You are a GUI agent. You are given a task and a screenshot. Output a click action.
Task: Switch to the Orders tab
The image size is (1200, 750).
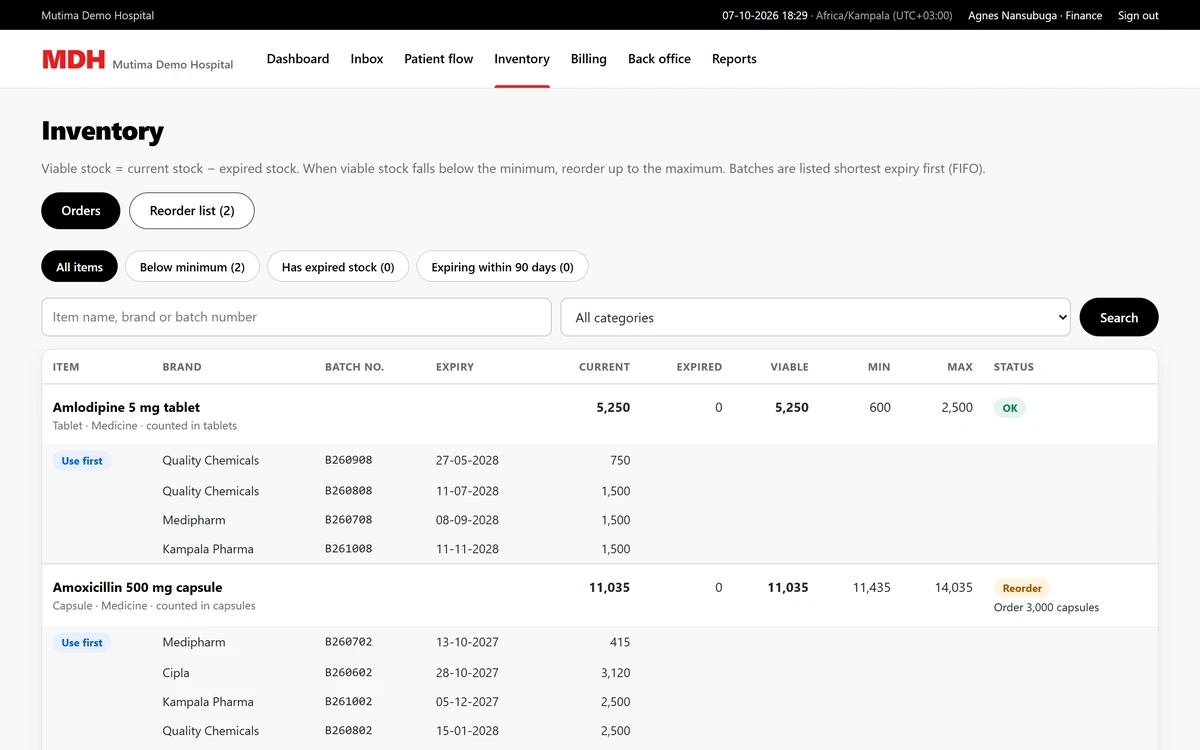[x=81, y=211]
